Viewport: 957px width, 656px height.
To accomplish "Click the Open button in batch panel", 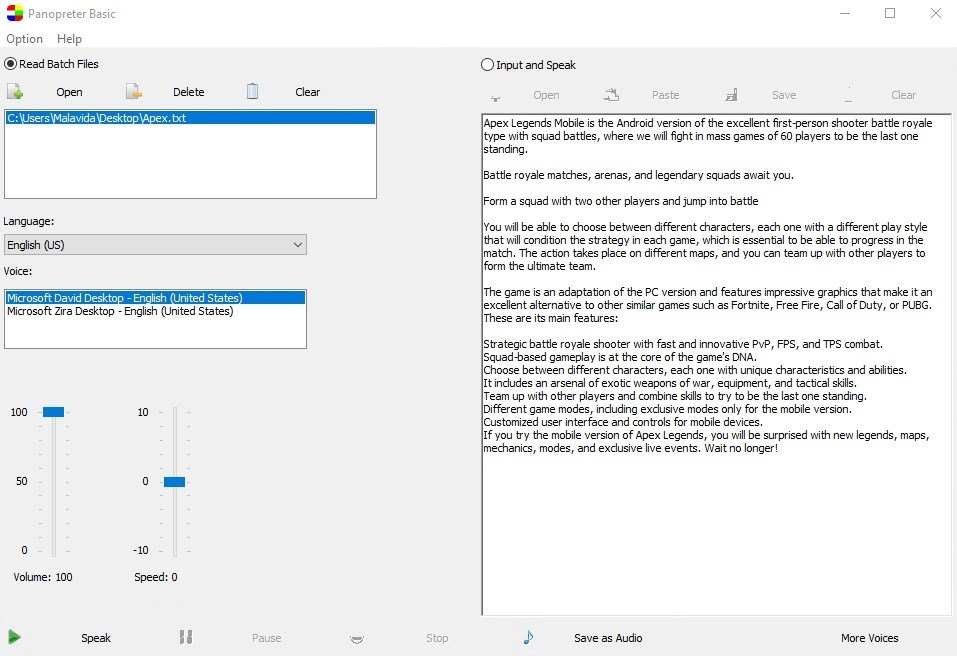I will pyautogui.click(x=70, y=92).
